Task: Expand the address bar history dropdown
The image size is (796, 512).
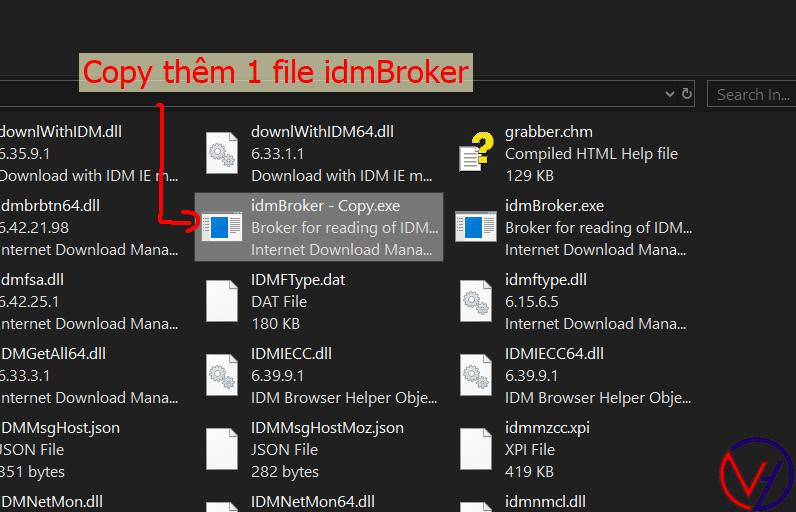Action: click(x=670, y=94)
